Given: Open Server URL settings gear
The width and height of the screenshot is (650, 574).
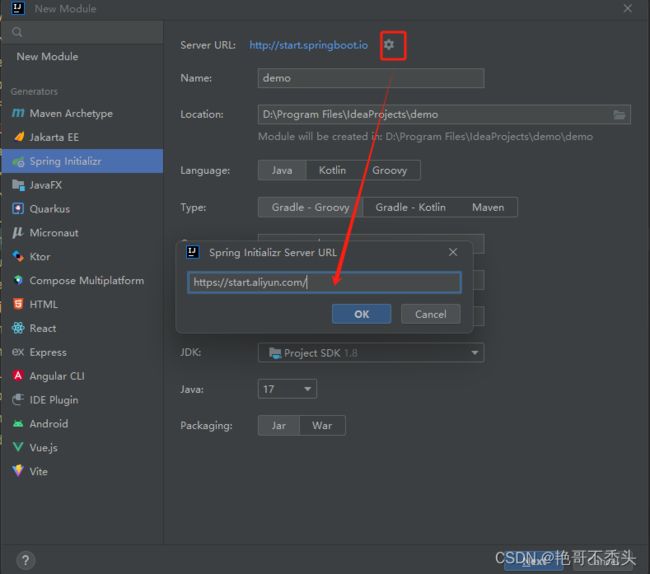Looking at the screenshot, I should 389,44.
